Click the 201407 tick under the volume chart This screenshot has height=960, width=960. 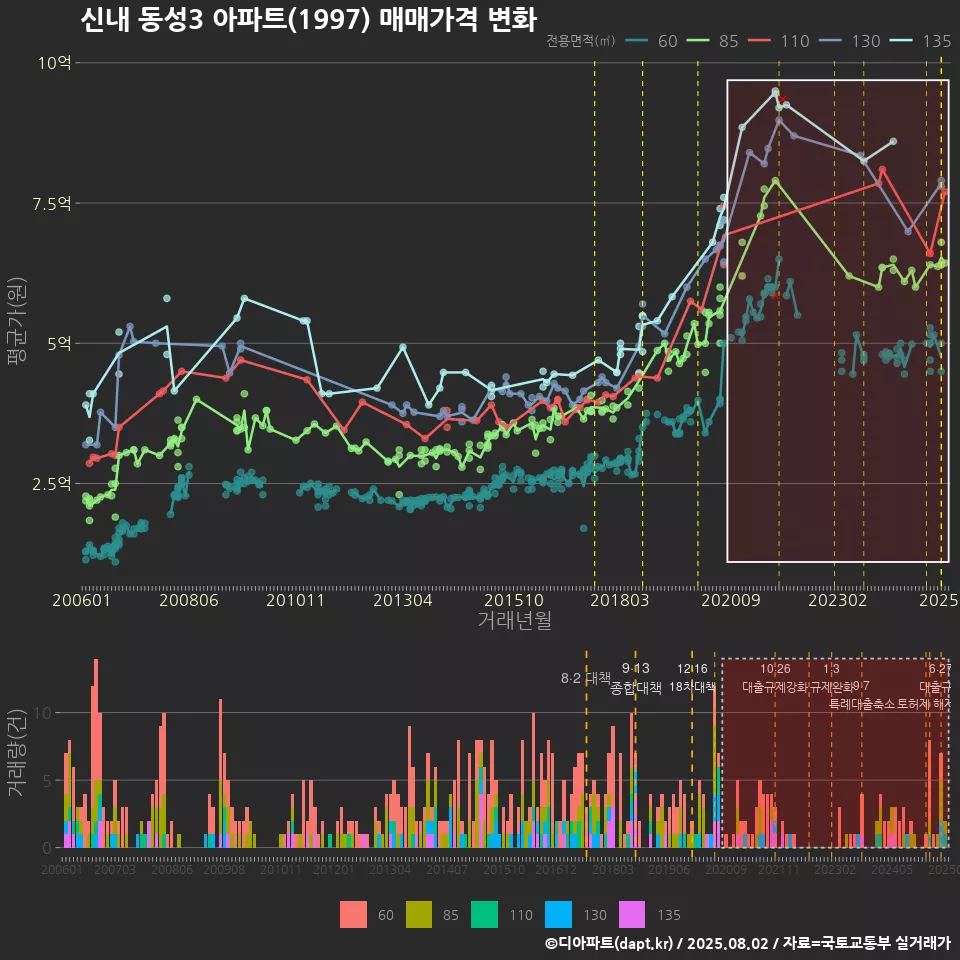point(447,869)
